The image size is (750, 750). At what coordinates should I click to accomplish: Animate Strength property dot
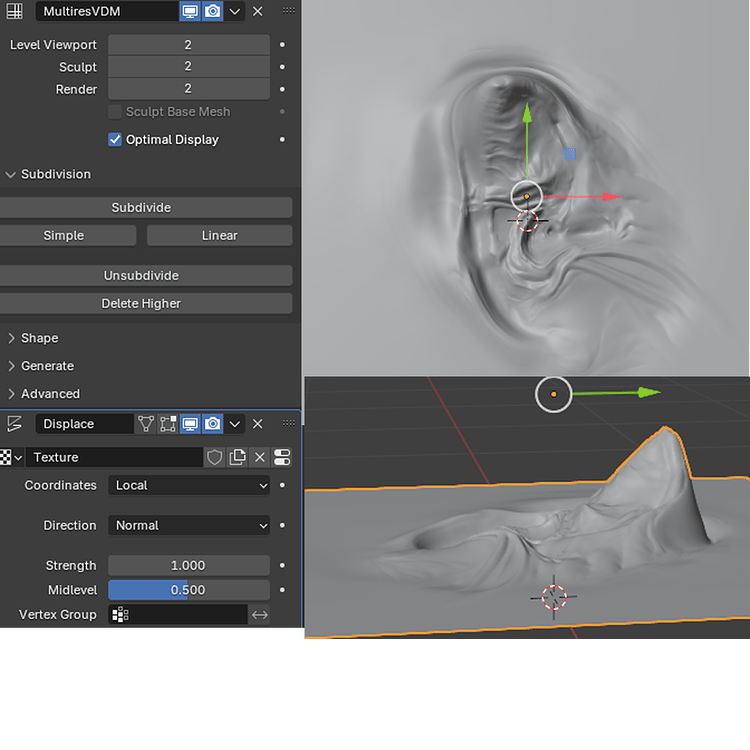[282, 565]
